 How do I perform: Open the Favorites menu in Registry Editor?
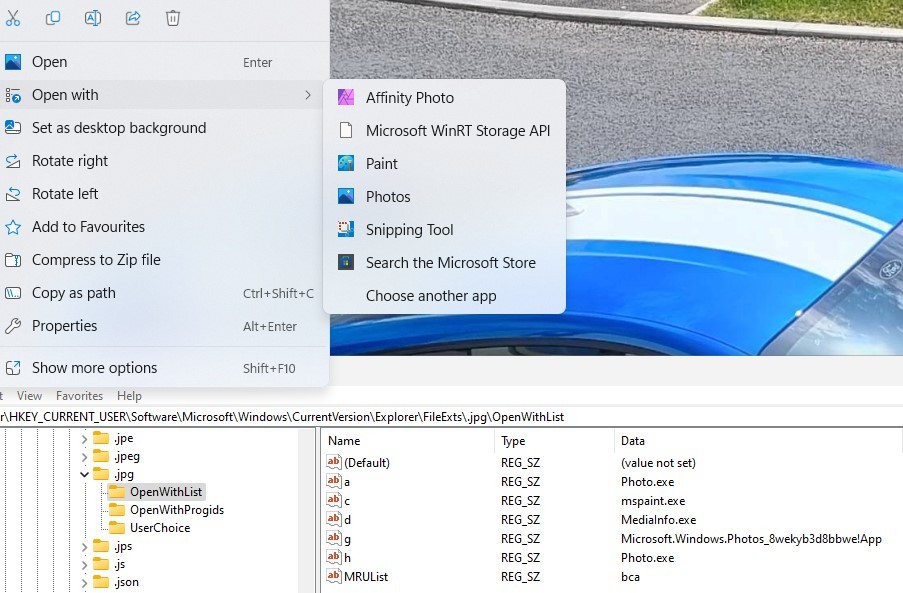point(79,395)
